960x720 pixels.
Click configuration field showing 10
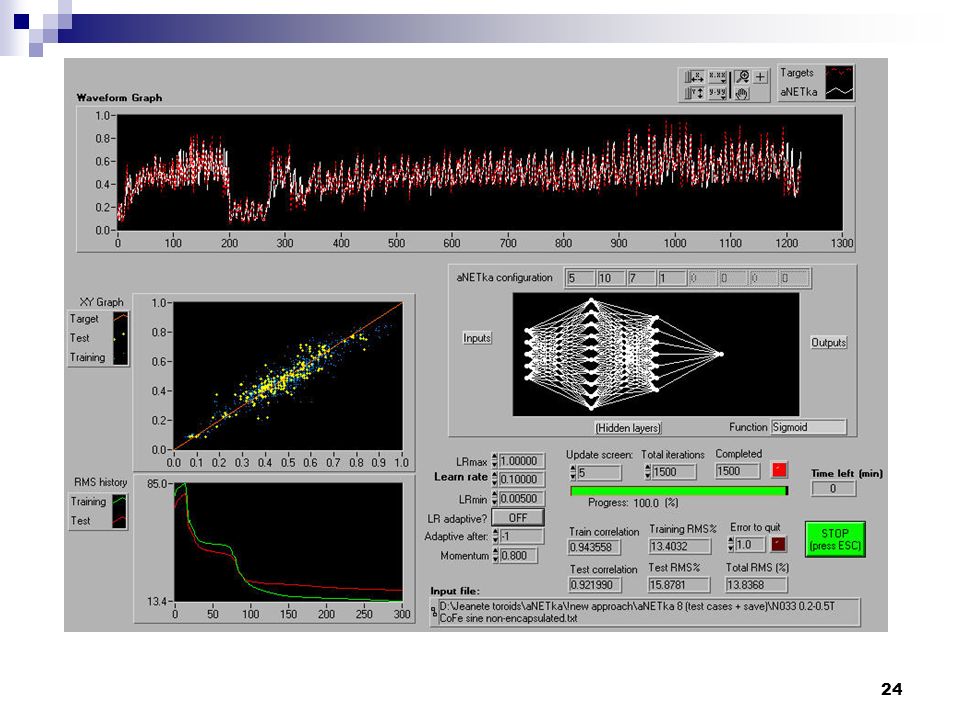[x=610, y=278]
